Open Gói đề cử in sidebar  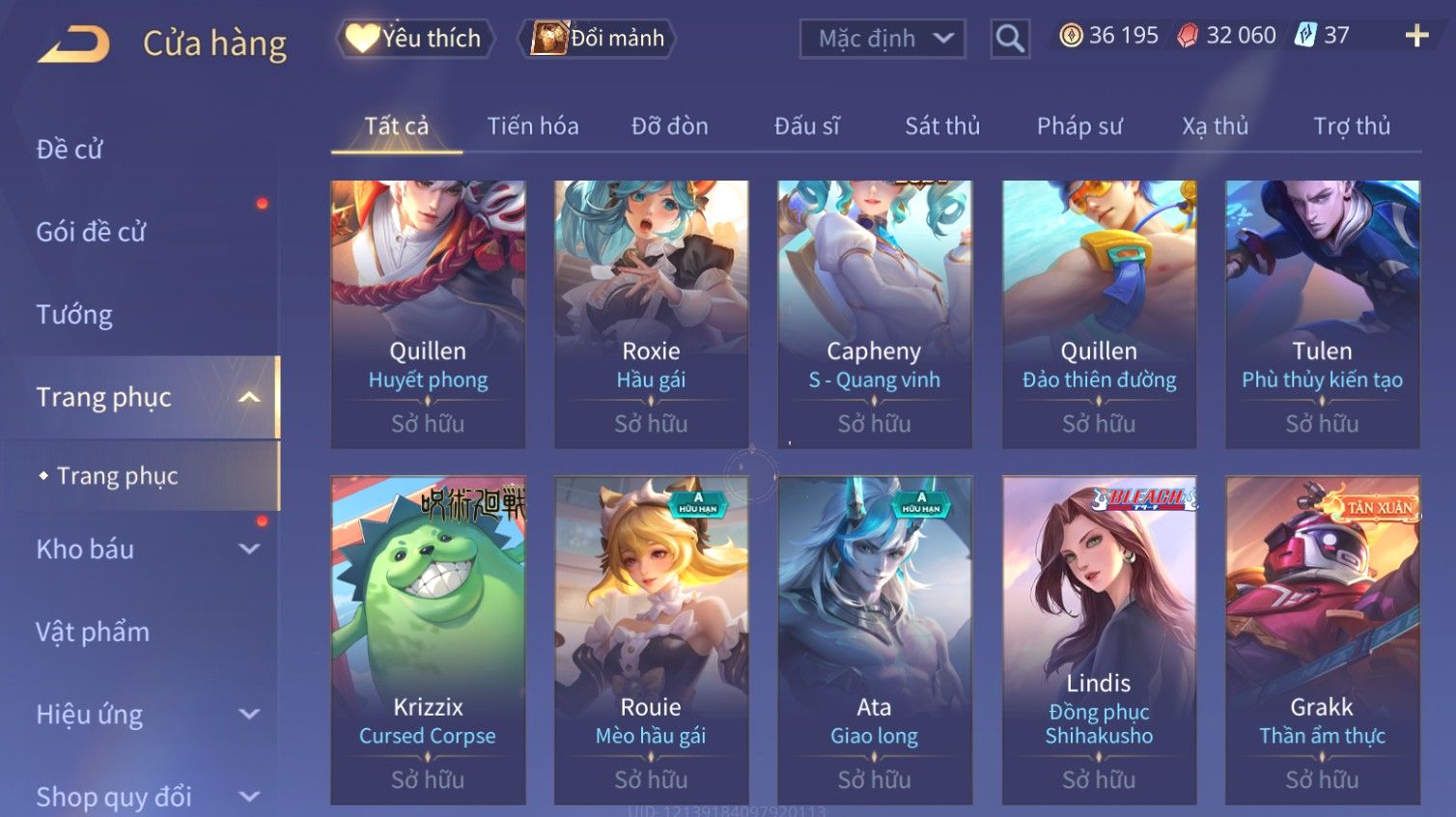coord(91,232)
